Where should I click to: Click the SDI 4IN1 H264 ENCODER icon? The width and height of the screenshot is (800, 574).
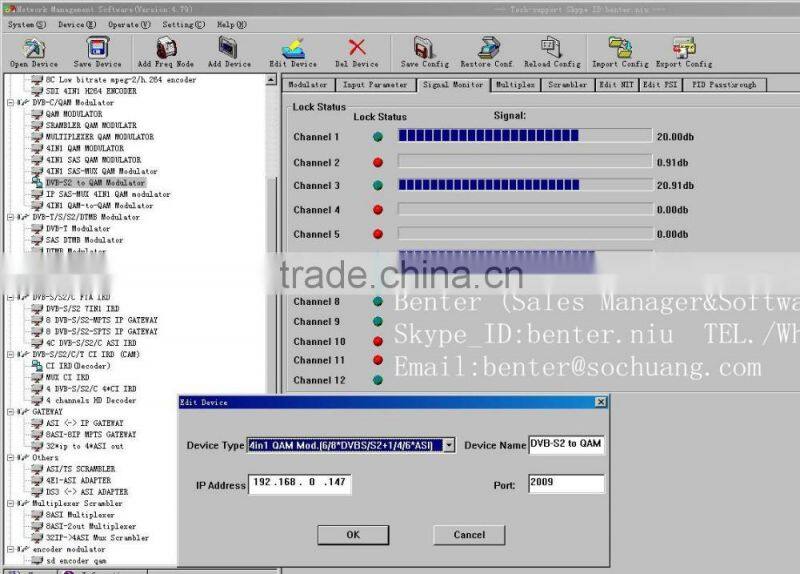click(x=37, y=91)
